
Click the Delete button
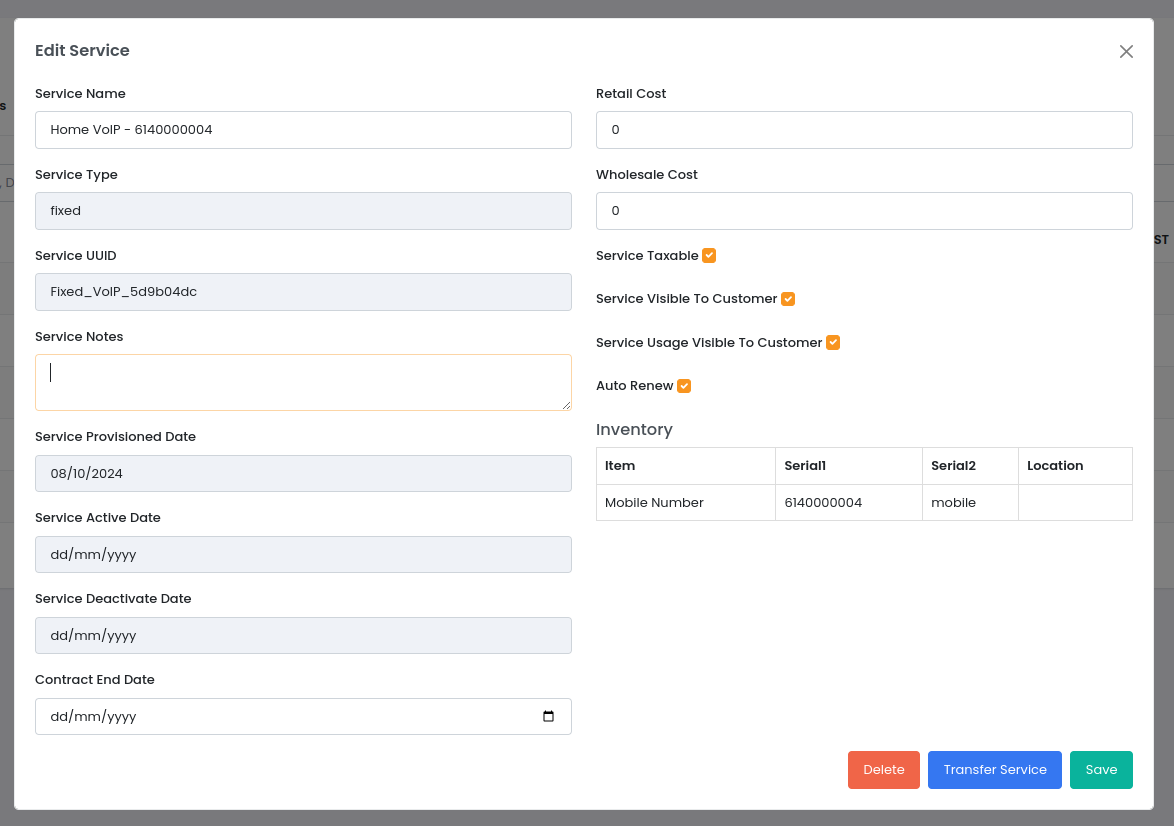point(883,770)
